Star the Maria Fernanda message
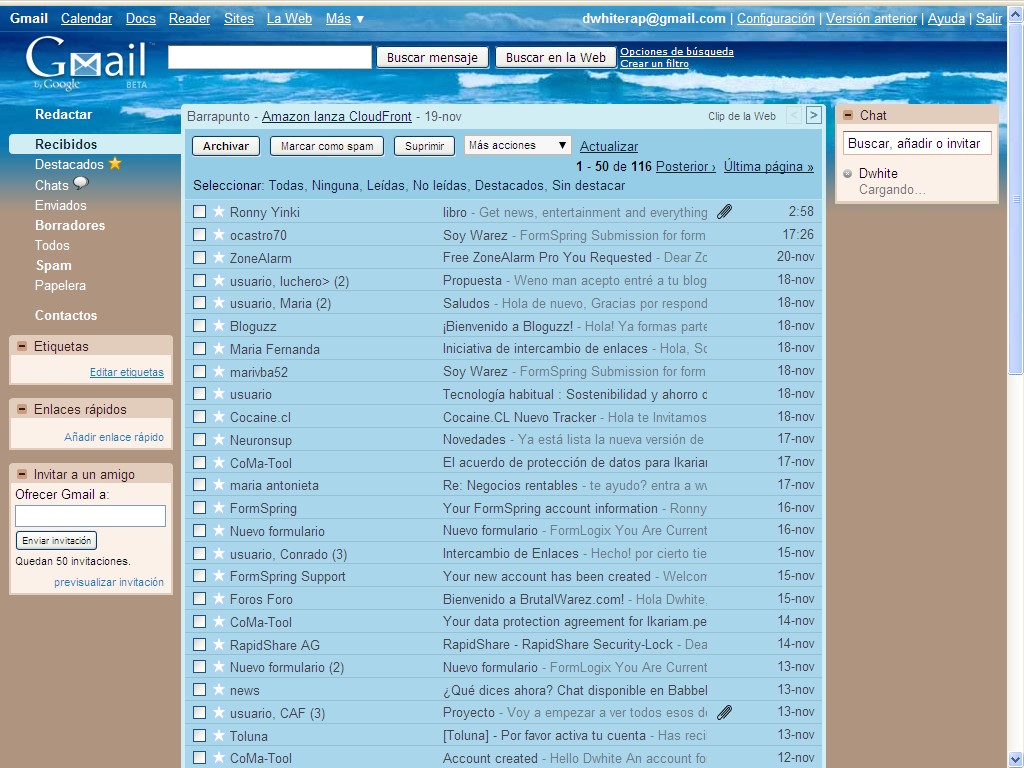 tap(219, 348)
